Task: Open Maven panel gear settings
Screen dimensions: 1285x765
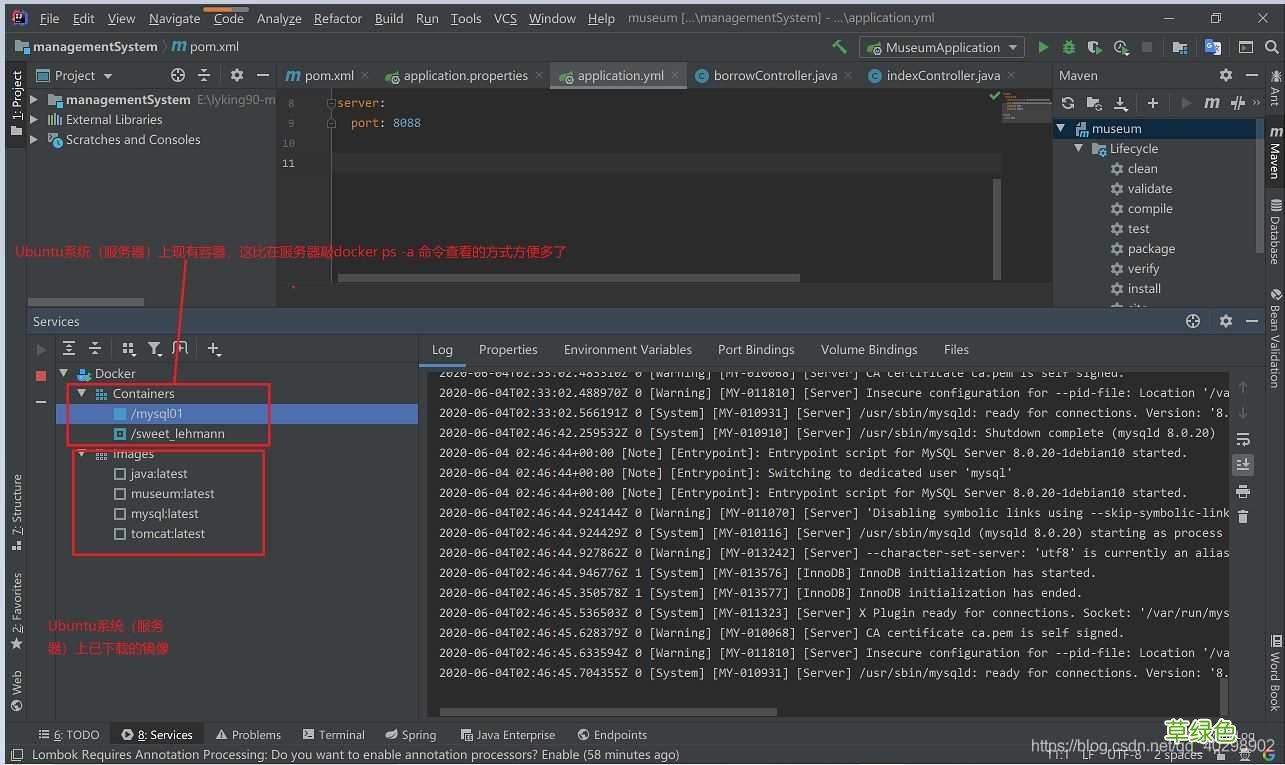Action: [1226, 75]
